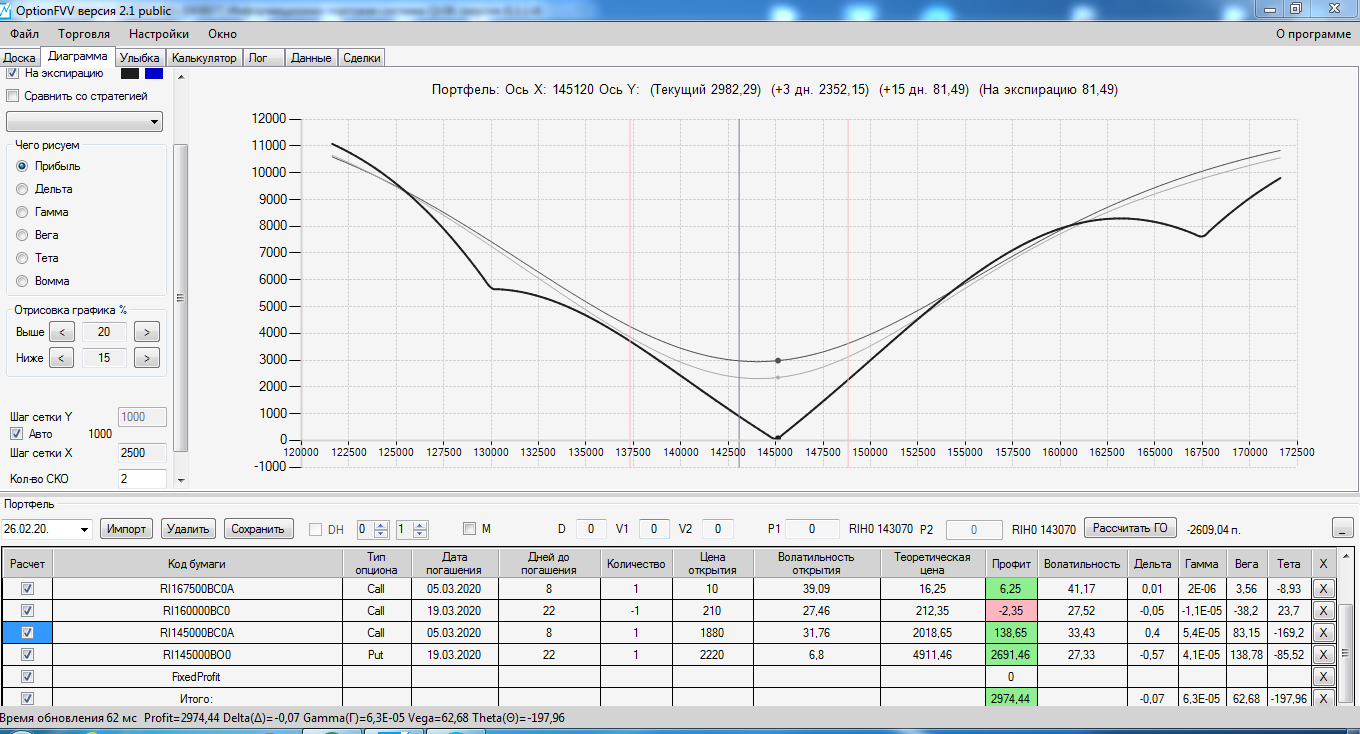This screenshot has height=734, width=1360.
Task: Open the strategy comparison dropdown
Action: [84, 122]
